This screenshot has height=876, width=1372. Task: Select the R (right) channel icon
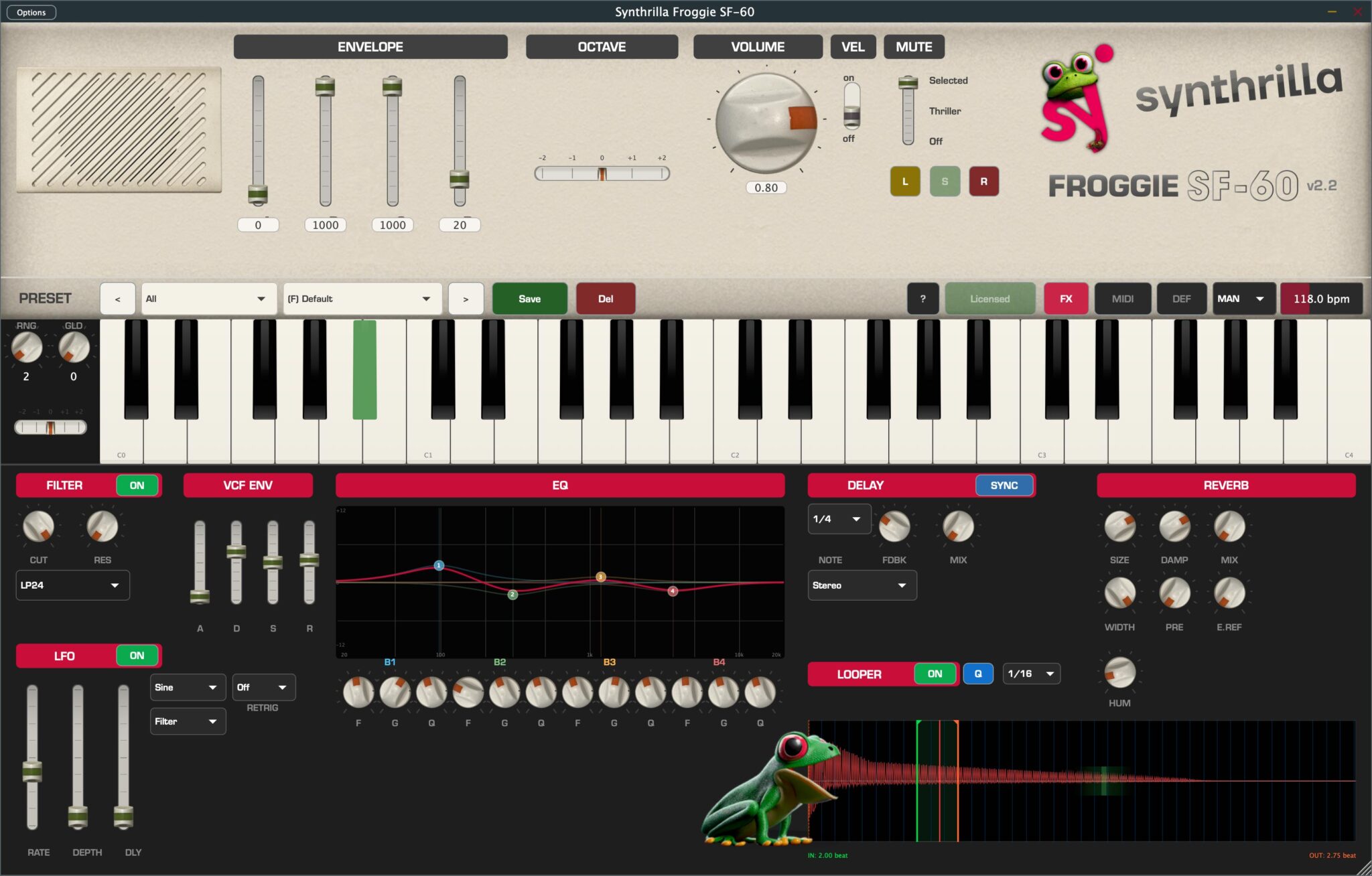(983, 181)
